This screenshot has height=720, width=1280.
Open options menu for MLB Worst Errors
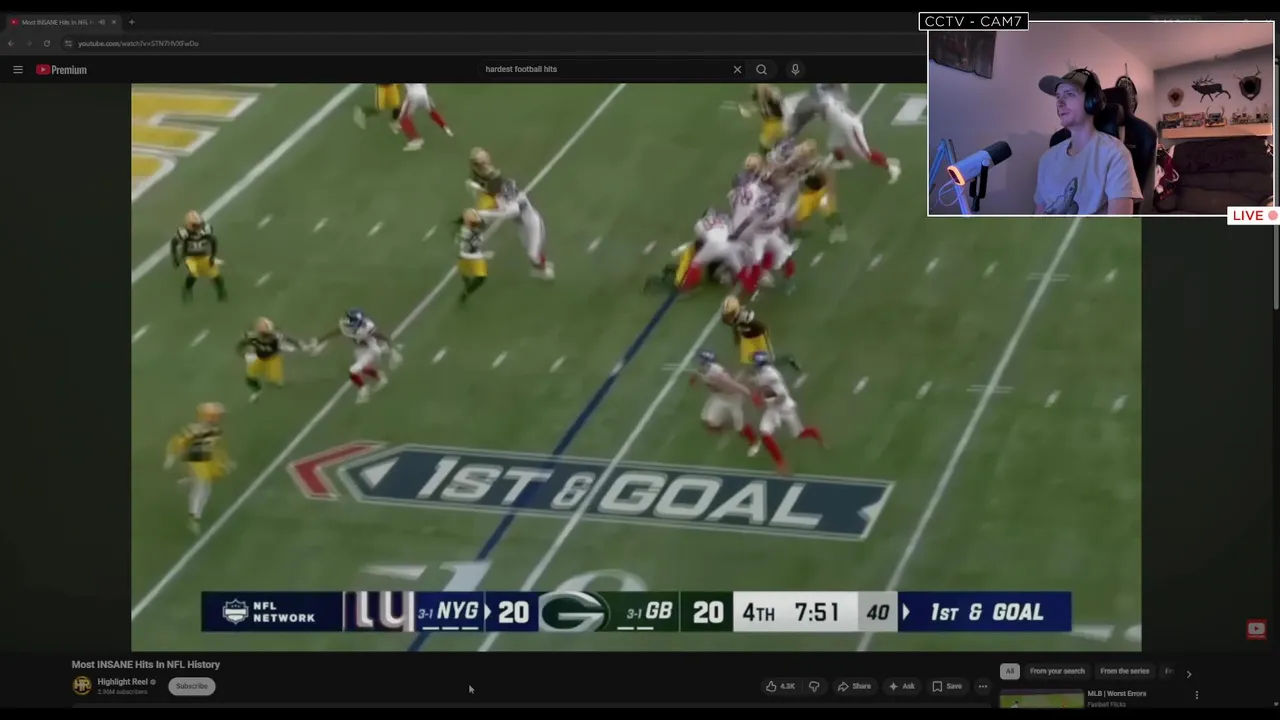1197,695
